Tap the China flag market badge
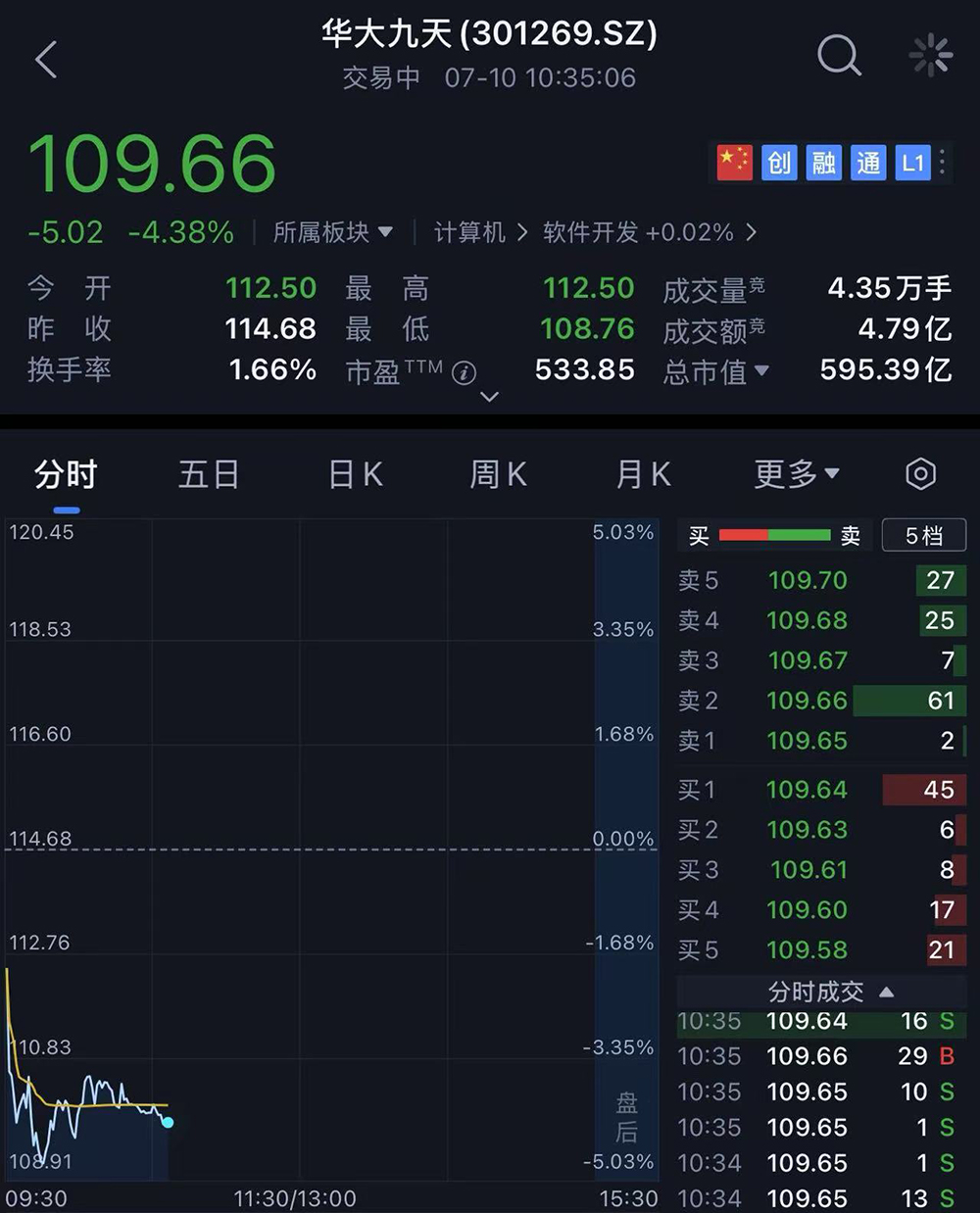The height and width of the screenshot is (1213, 980). pos(733,163)
